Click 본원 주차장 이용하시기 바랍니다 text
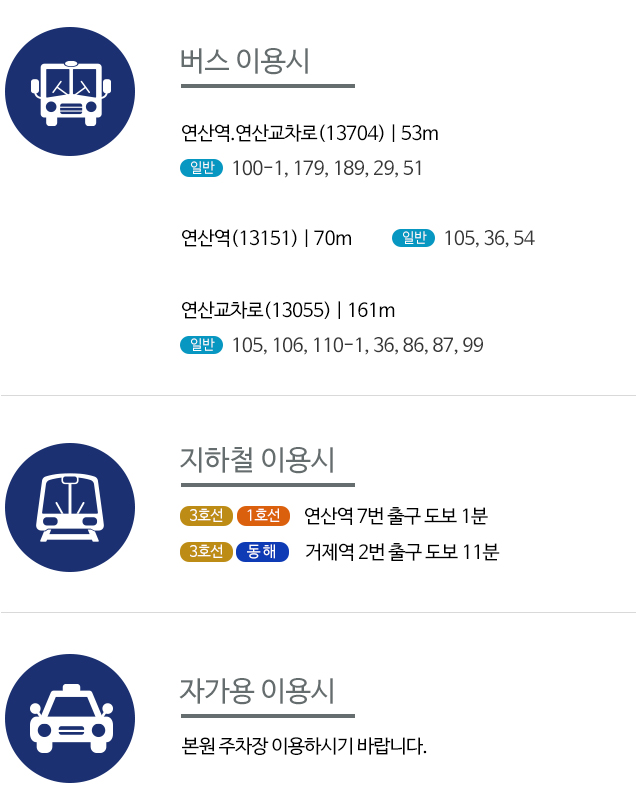The height and width of the screenshot is (810, 636). click(x=304, y=746)
